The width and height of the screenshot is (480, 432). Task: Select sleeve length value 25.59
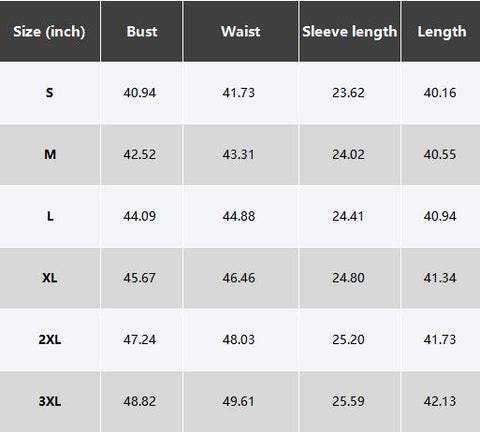coord(348,401)
